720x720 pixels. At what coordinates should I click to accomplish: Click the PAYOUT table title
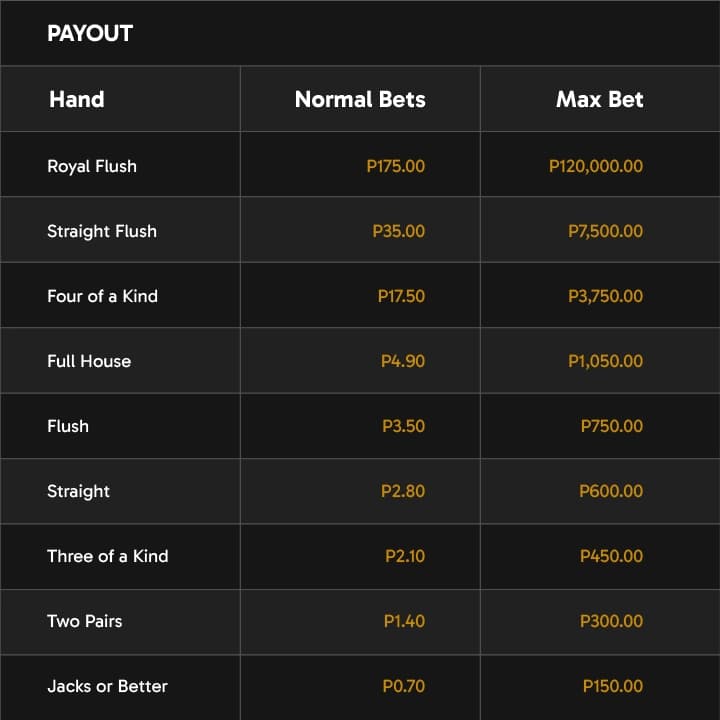click(90, 34)
